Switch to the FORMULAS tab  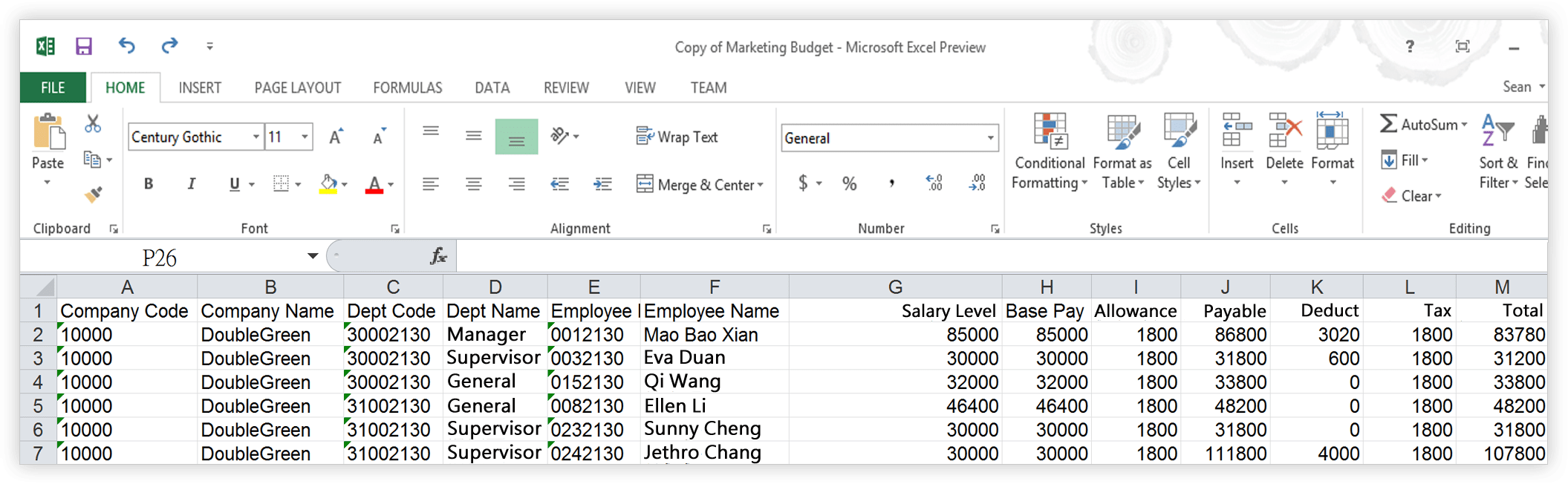[408, 88]
